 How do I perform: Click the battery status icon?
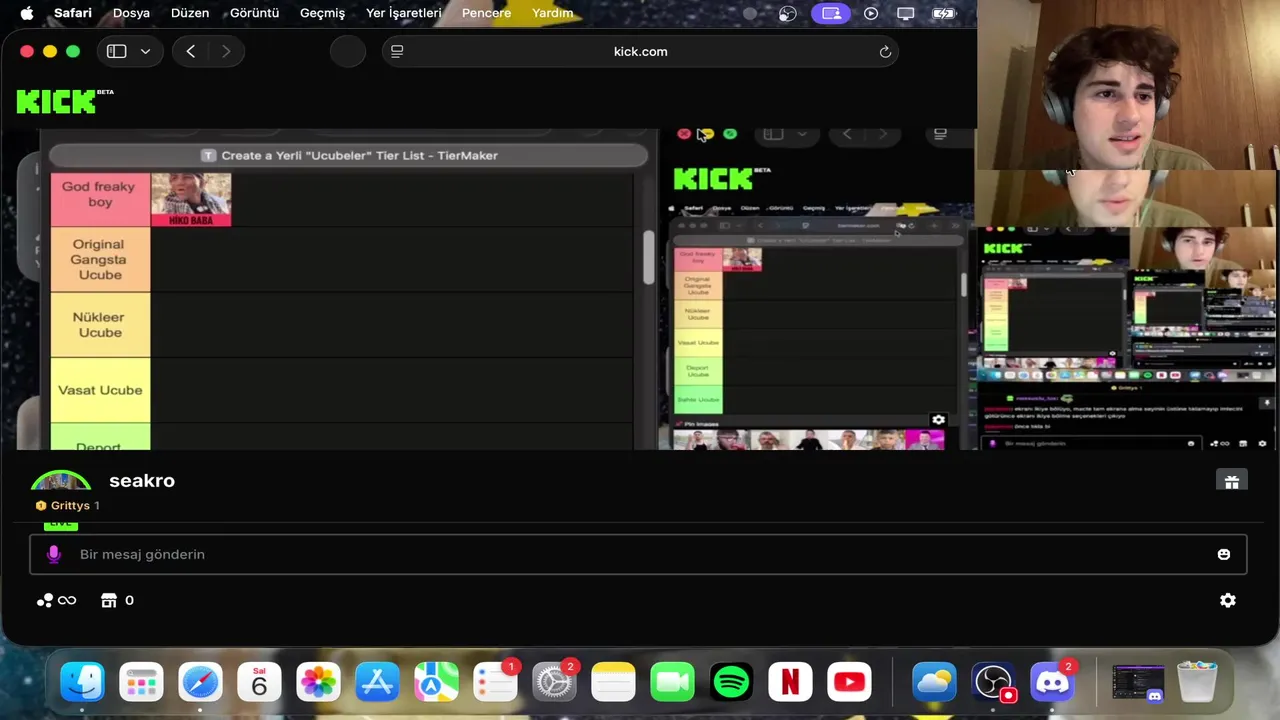point(943,13)
